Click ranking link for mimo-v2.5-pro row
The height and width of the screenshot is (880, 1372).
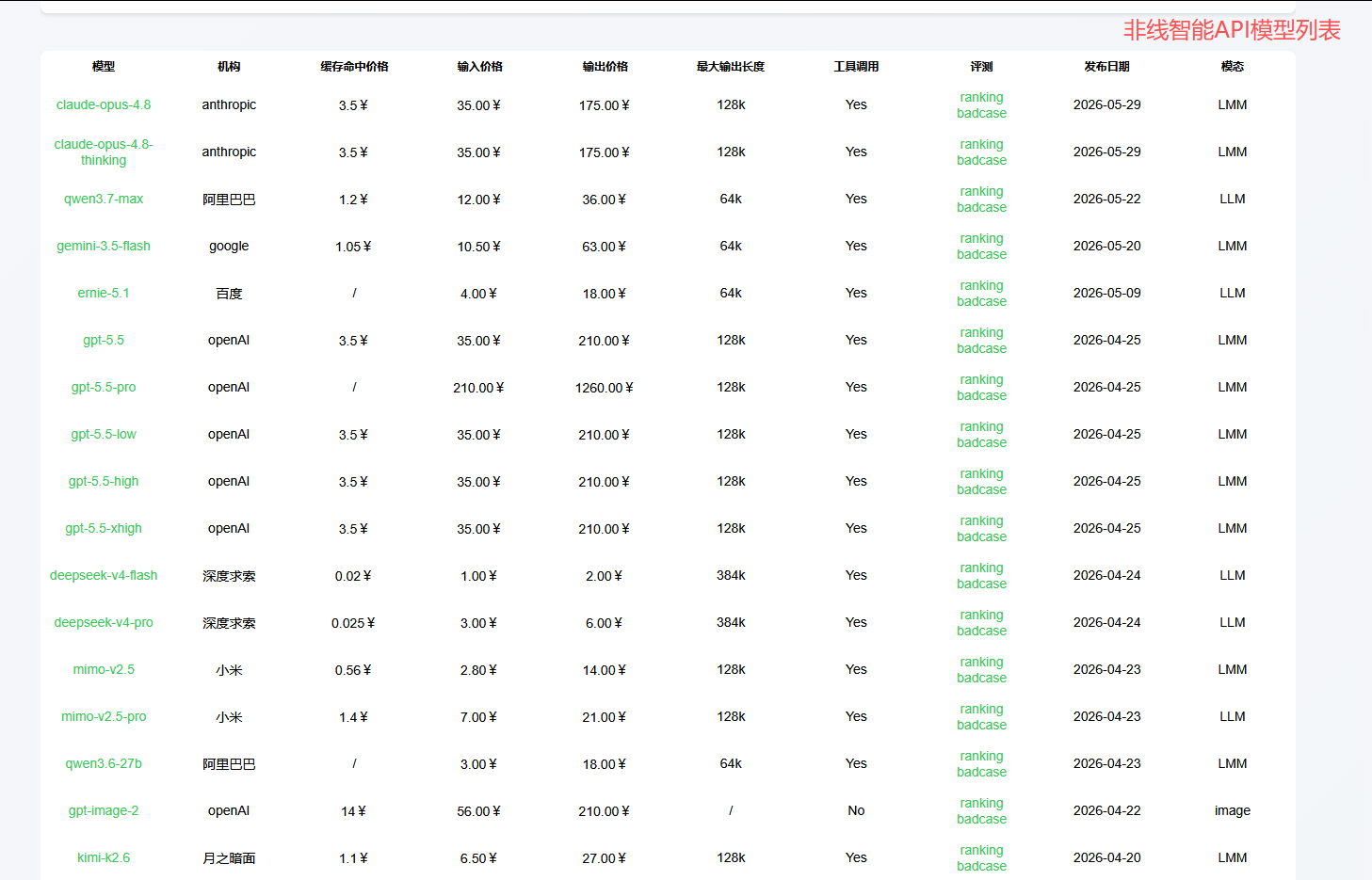[981, 709]
